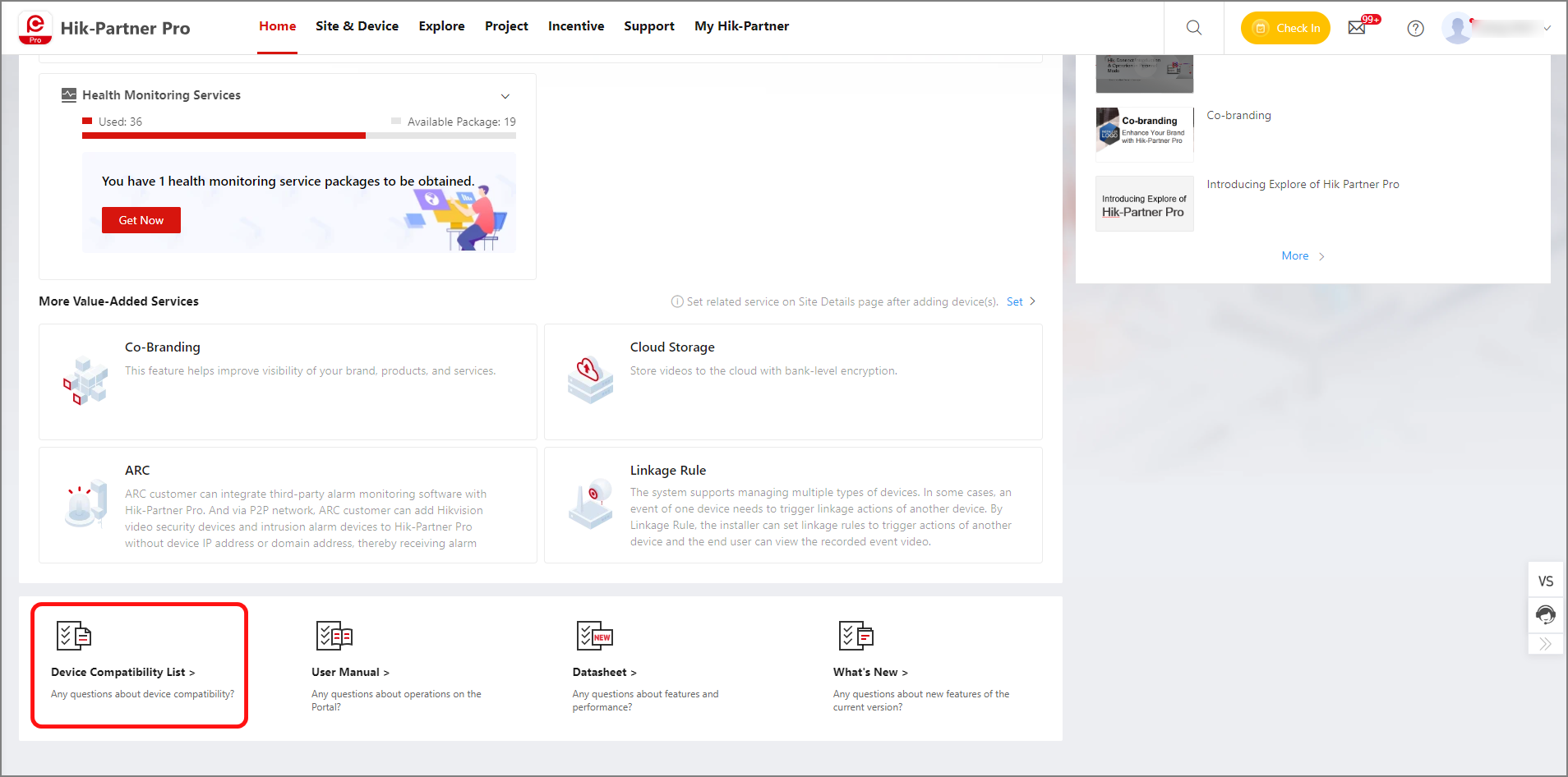Collapse the floating side toolbar arrows
This screenshot has width=1568, height=777.
click(x=1546, y=644)
